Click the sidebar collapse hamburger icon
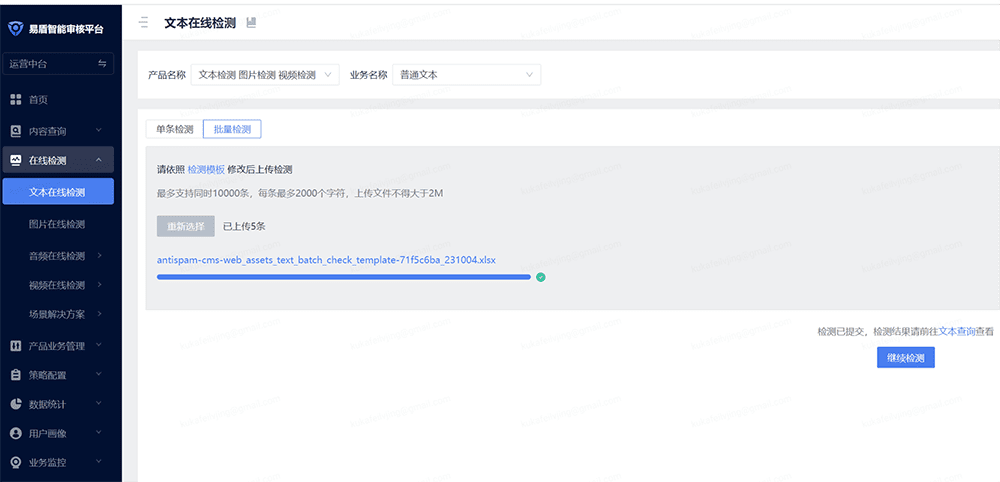1000x482 pixels. pos(143,22)
